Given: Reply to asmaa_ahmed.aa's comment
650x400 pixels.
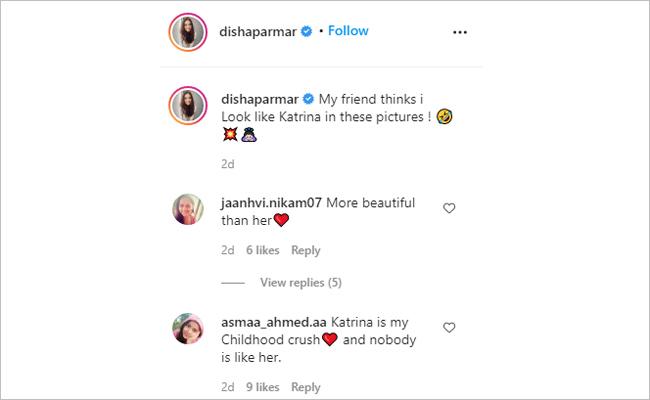Looking at the screenshot, I should click(305, 388).
